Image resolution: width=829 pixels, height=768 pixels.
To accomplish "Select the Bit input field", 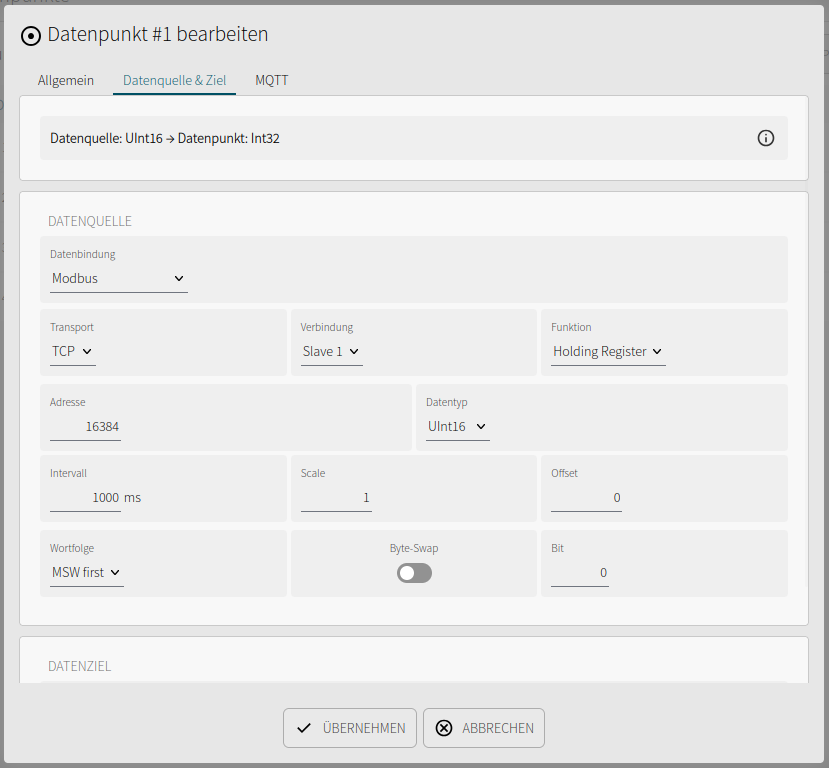I will click(x=579, y=573).
